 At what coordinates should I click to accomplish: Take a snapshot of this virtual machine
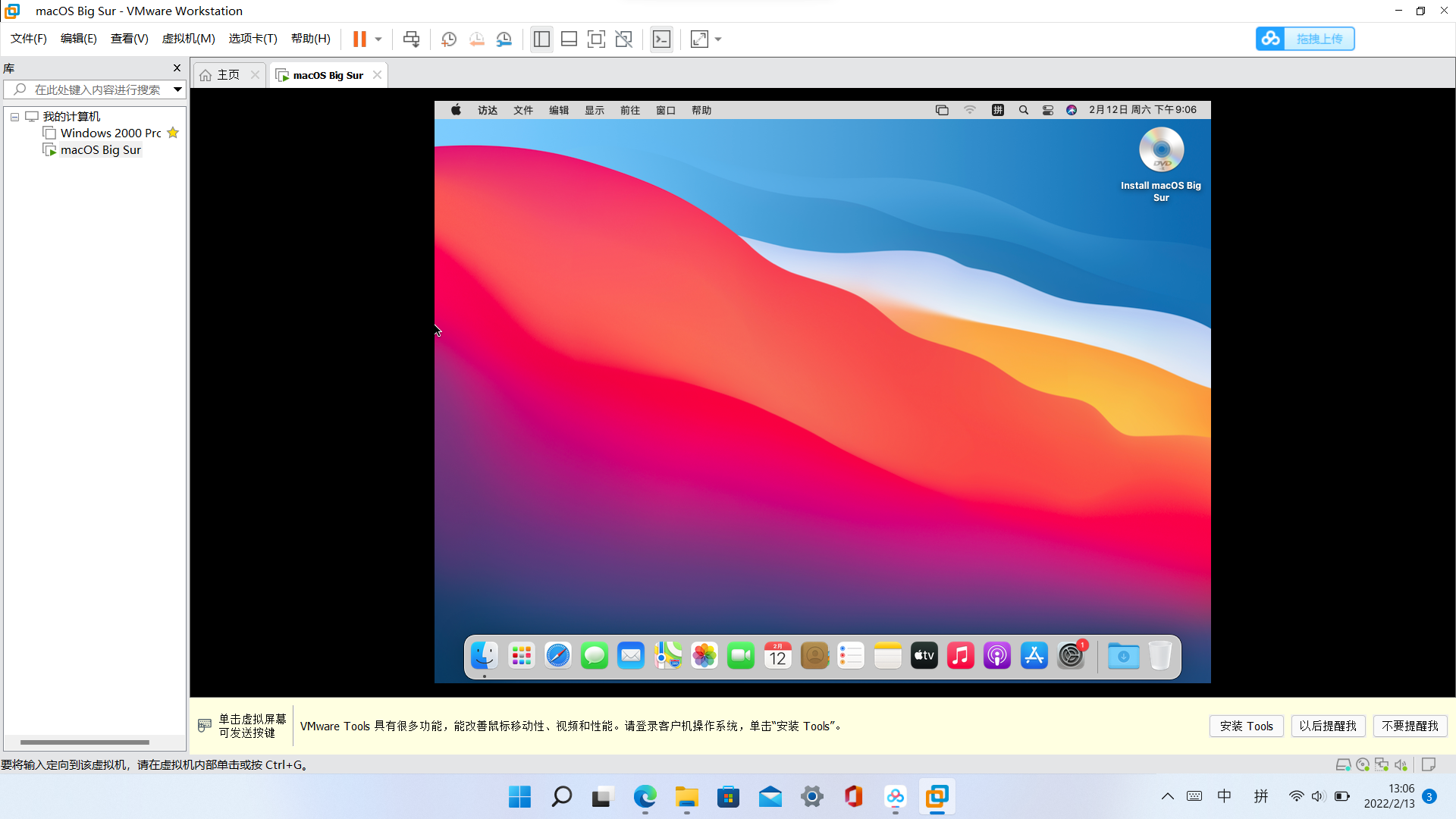coord(449,39)
